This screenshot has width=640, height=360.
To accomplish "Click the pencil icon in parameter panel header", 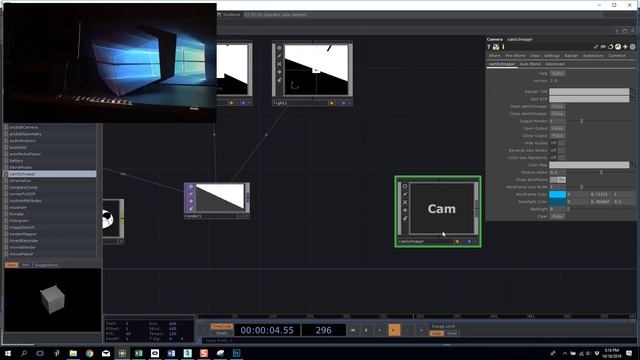I will 596,47.
